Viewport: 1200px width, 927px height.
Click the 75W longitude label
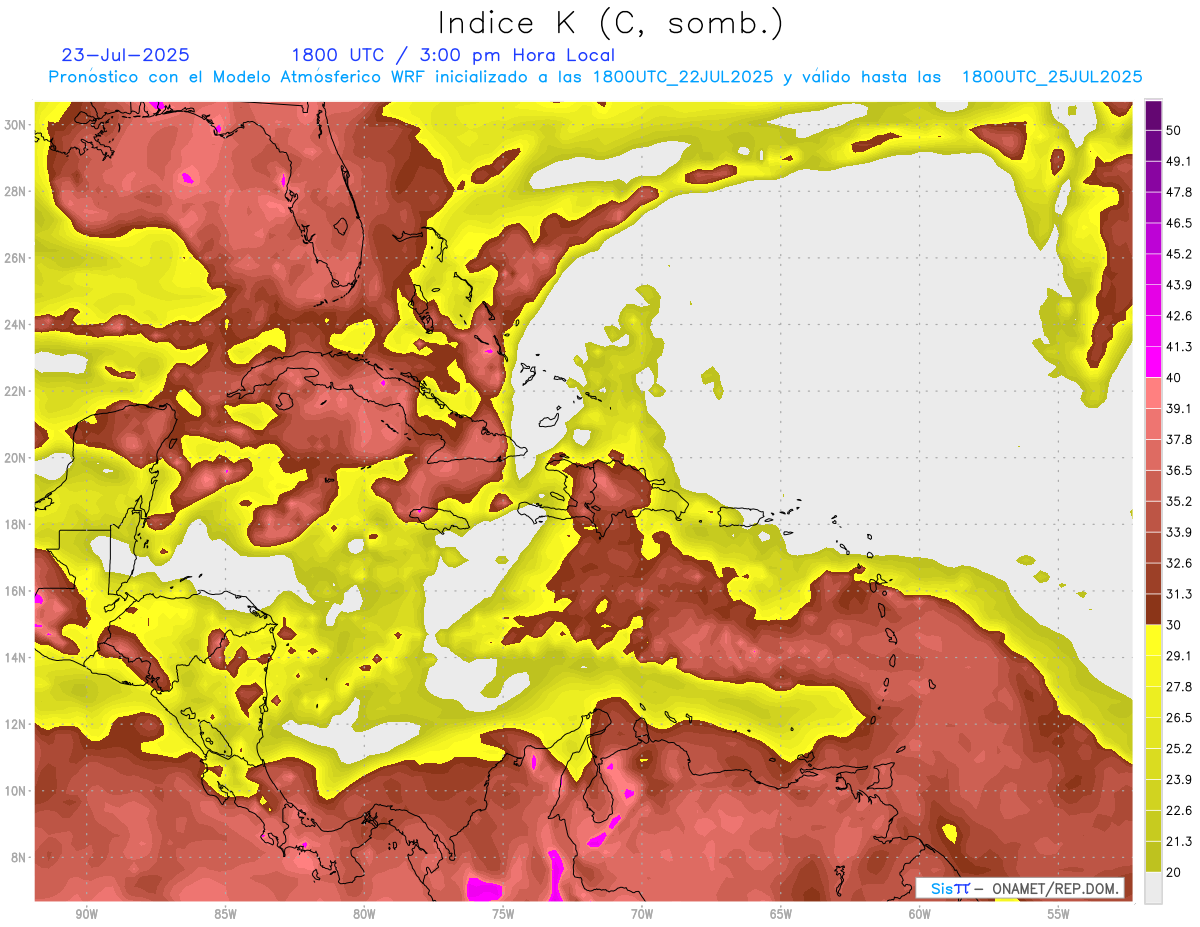503,914
